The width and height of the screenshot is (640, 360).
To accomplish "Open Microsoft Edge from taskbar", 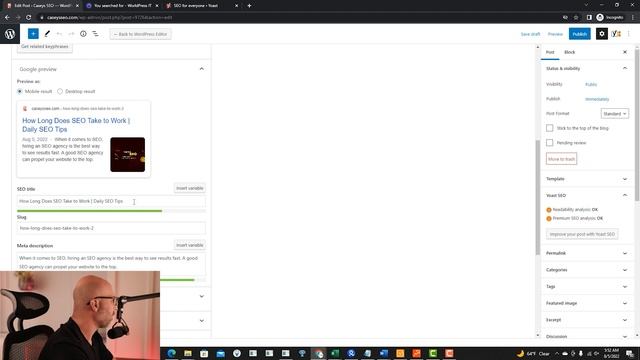I will 171,353.
